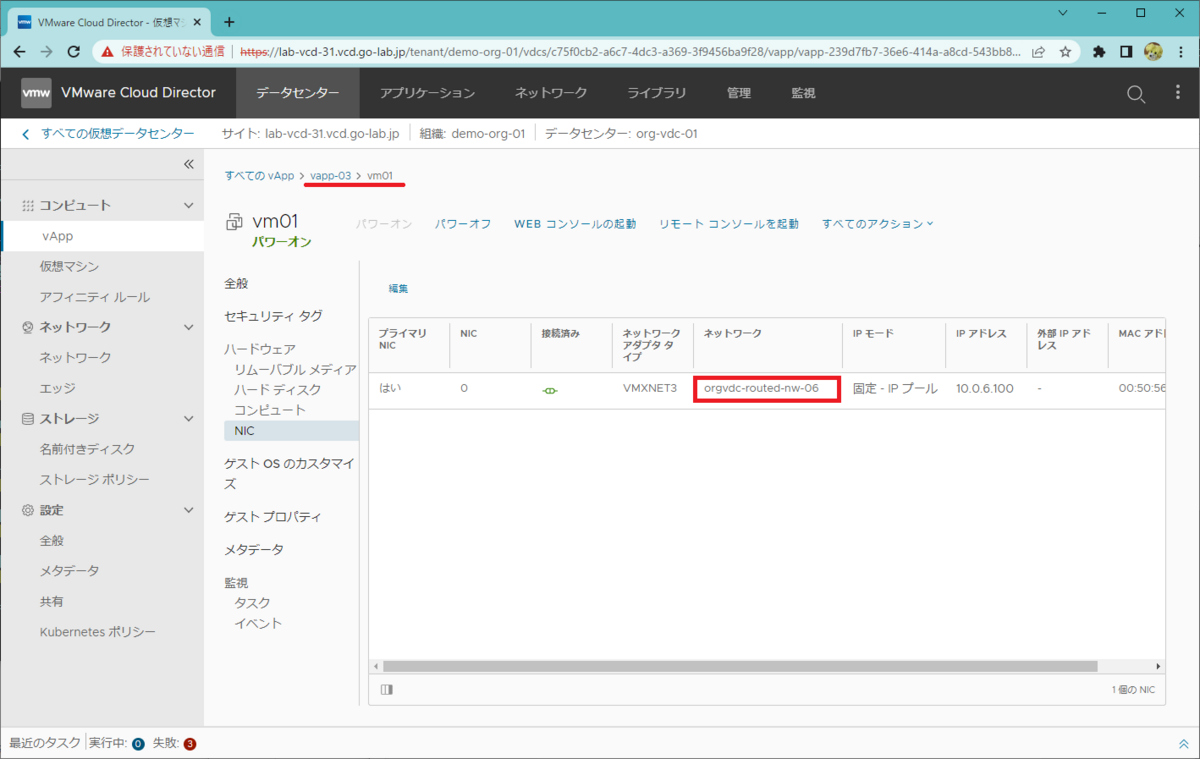Open the vapp-03 breadcrumb link
The width and height of the screenshot is (1200, 759).
[x=330, y=175]
